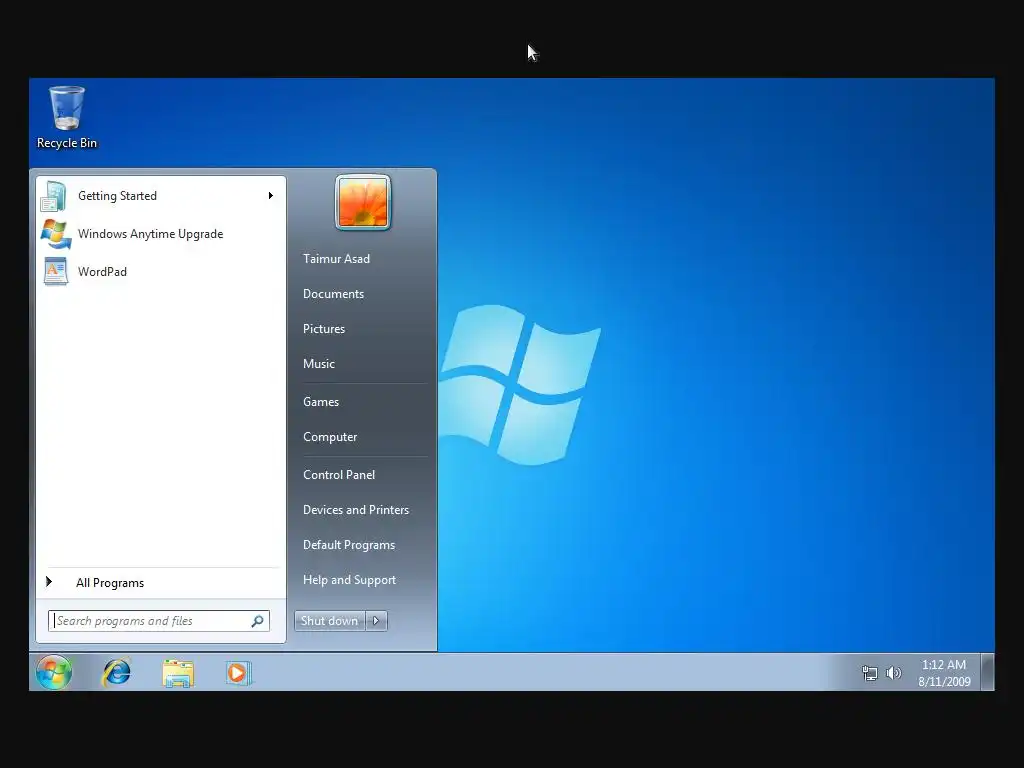Open Pictures from the Start menu
The height and width of the screenshot is (768, 1024).
click(324, 328)
